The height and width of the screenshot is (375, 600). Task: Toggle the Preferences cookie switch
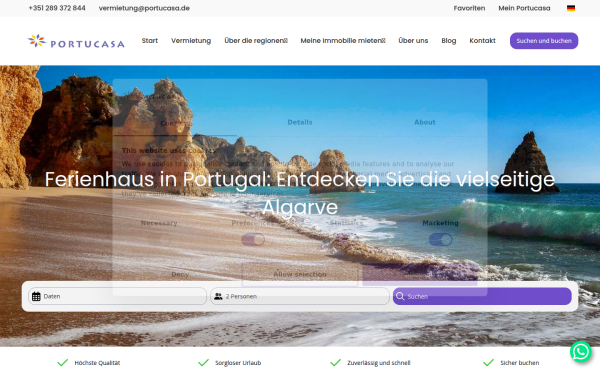click(253, 240)
